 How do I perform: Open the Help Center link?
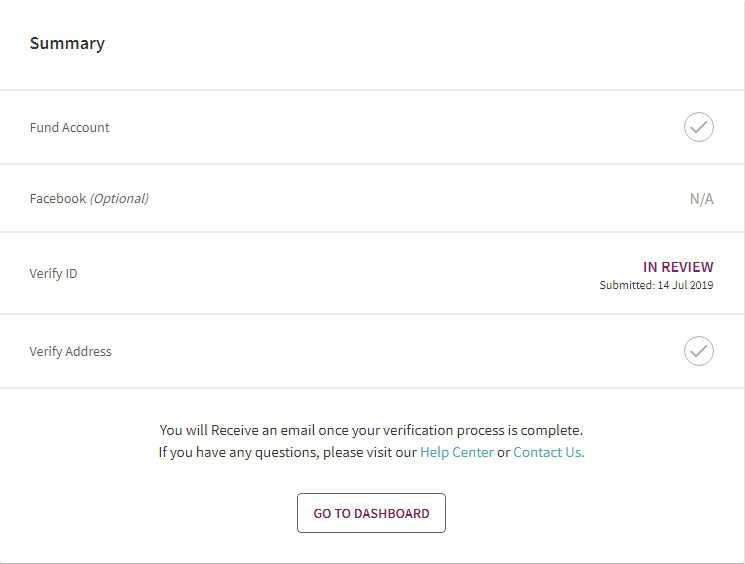click(457, 452)
